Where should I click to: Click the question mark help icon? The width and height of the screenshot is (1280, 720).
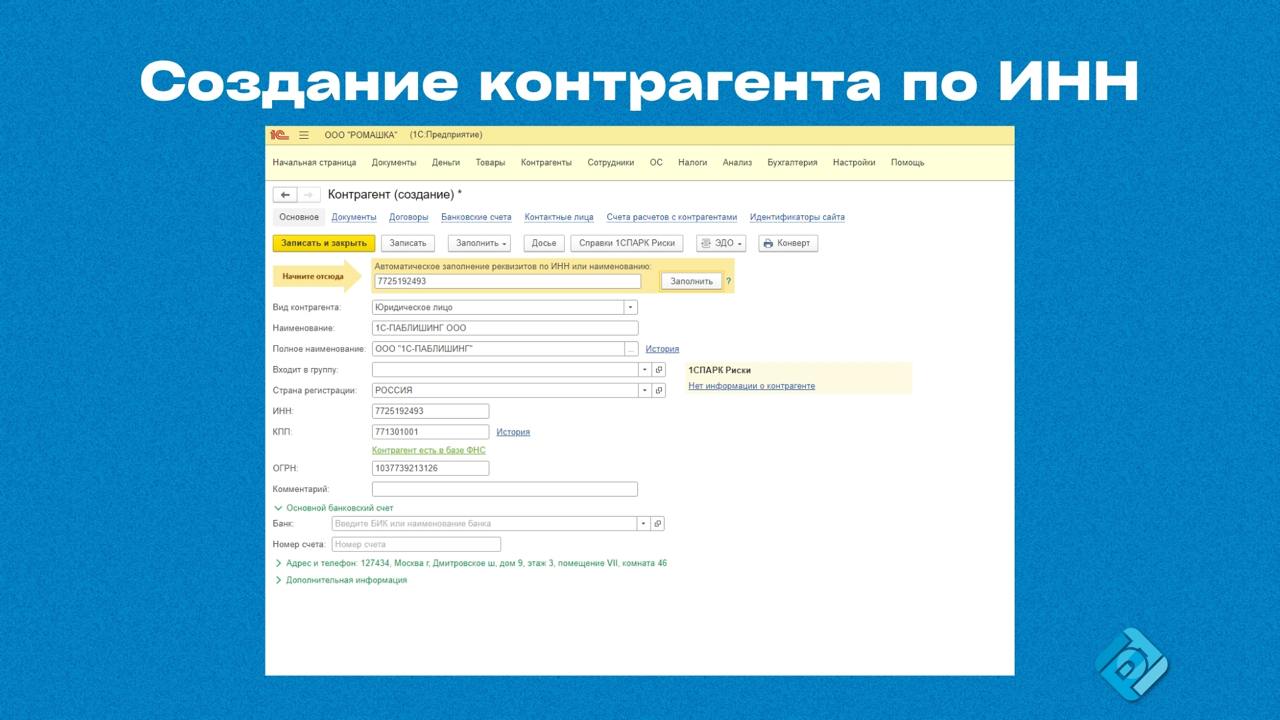pyautogui.click(x=728, y=282)
